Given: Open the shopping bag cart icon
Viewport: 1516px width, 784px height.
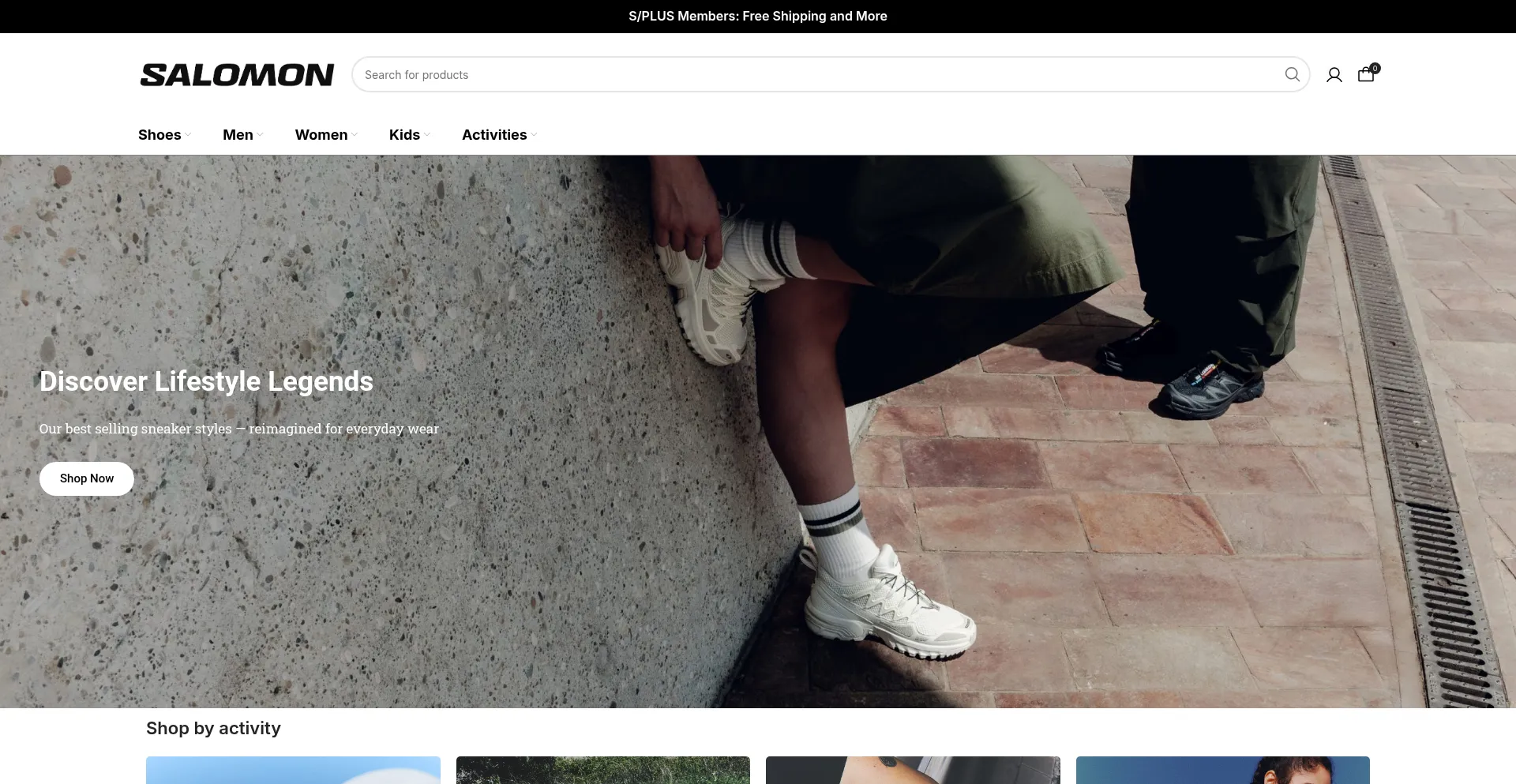Looking at the screenshot, I should tap(1367, 74).
